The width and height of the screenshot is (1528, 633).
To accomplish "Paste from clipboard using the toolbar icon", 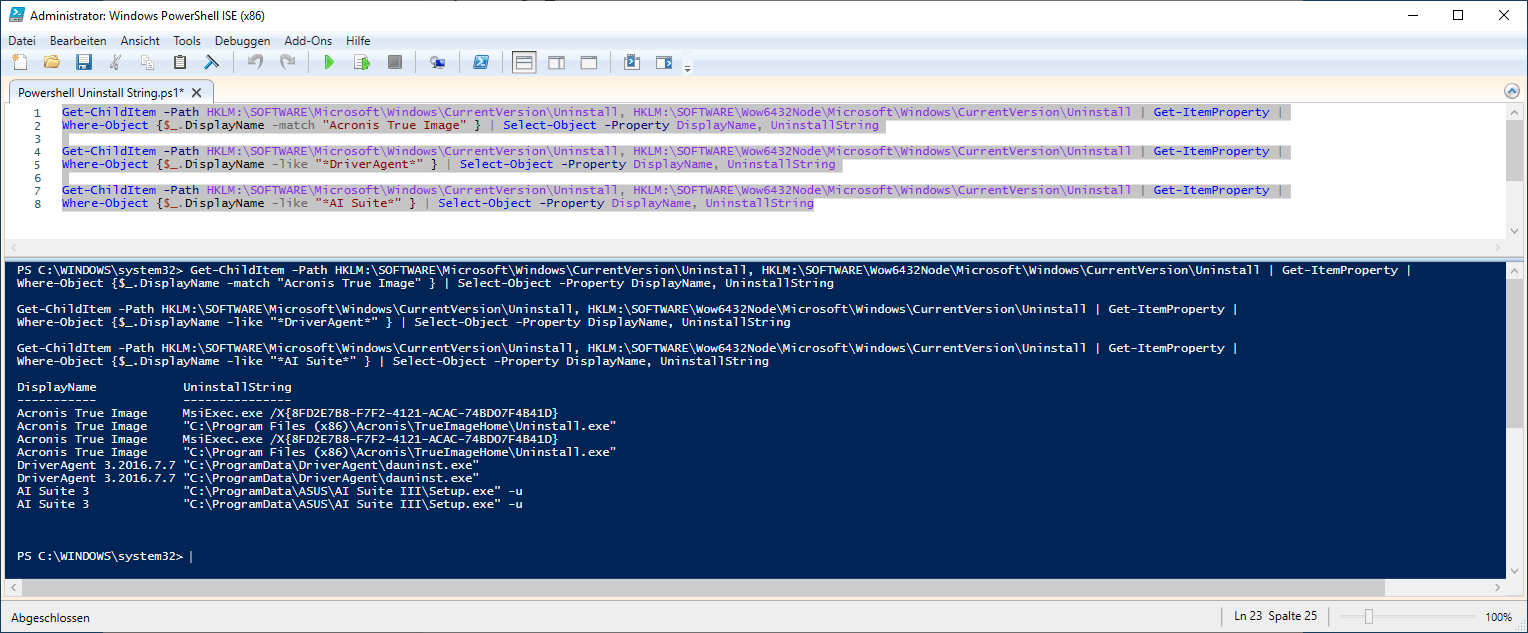I will pyautogui.click(x=180, y=63).
